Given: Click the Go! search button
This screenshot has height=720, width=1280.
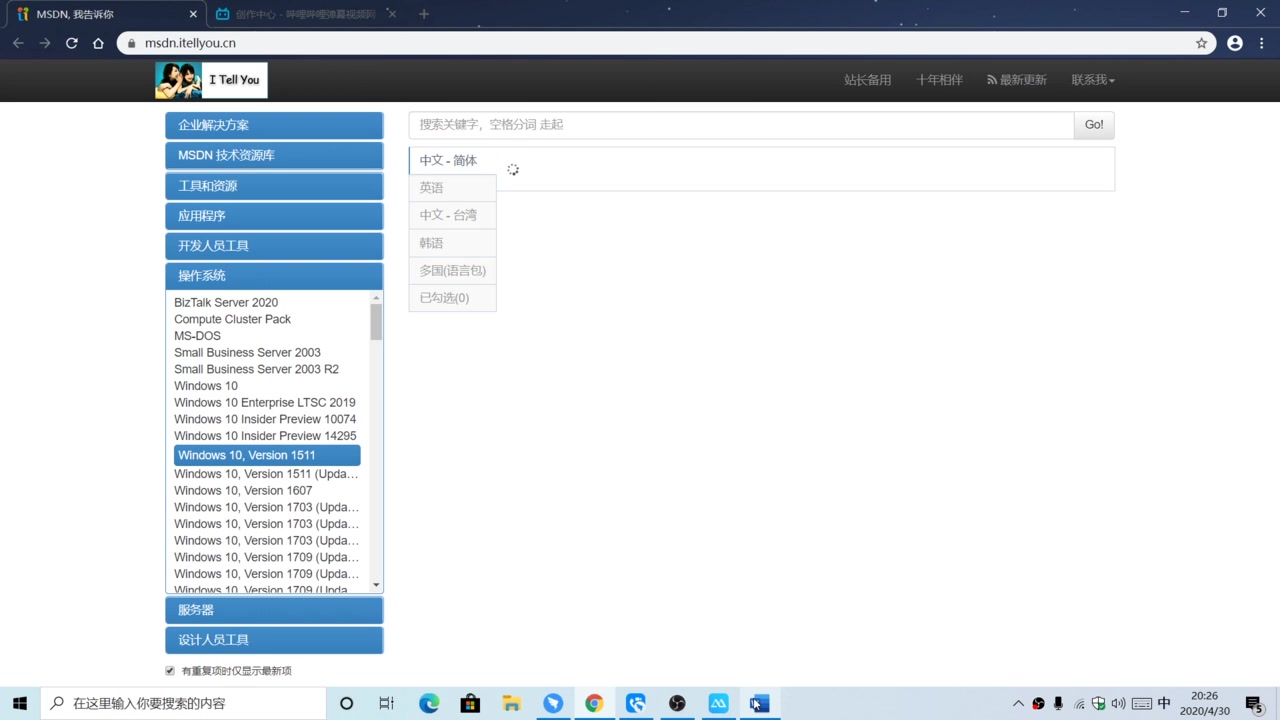Looking at the screenshot, I should (1094, 125).
